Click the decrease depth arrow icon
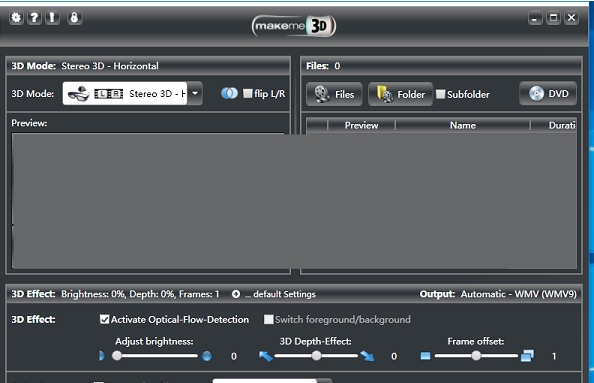594x383 pixels. tap(266, 356)
